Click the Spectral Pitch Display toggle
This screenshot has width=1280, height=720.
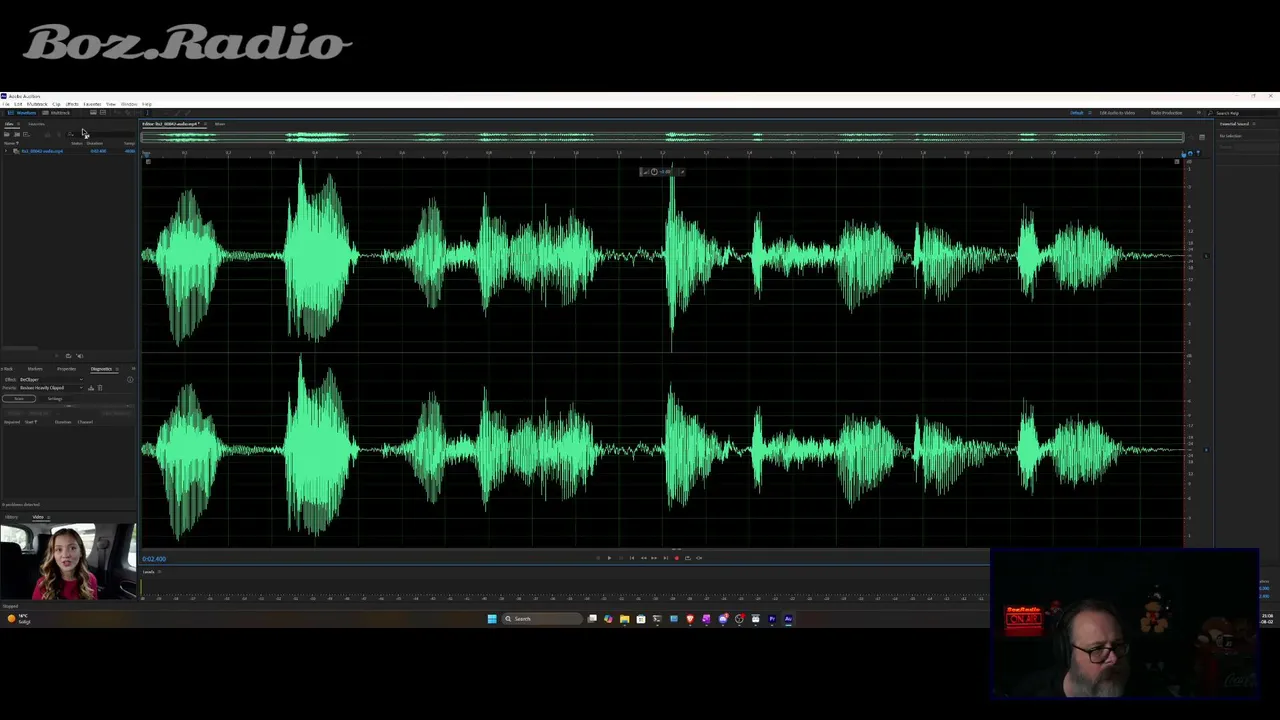click(102, 113)
